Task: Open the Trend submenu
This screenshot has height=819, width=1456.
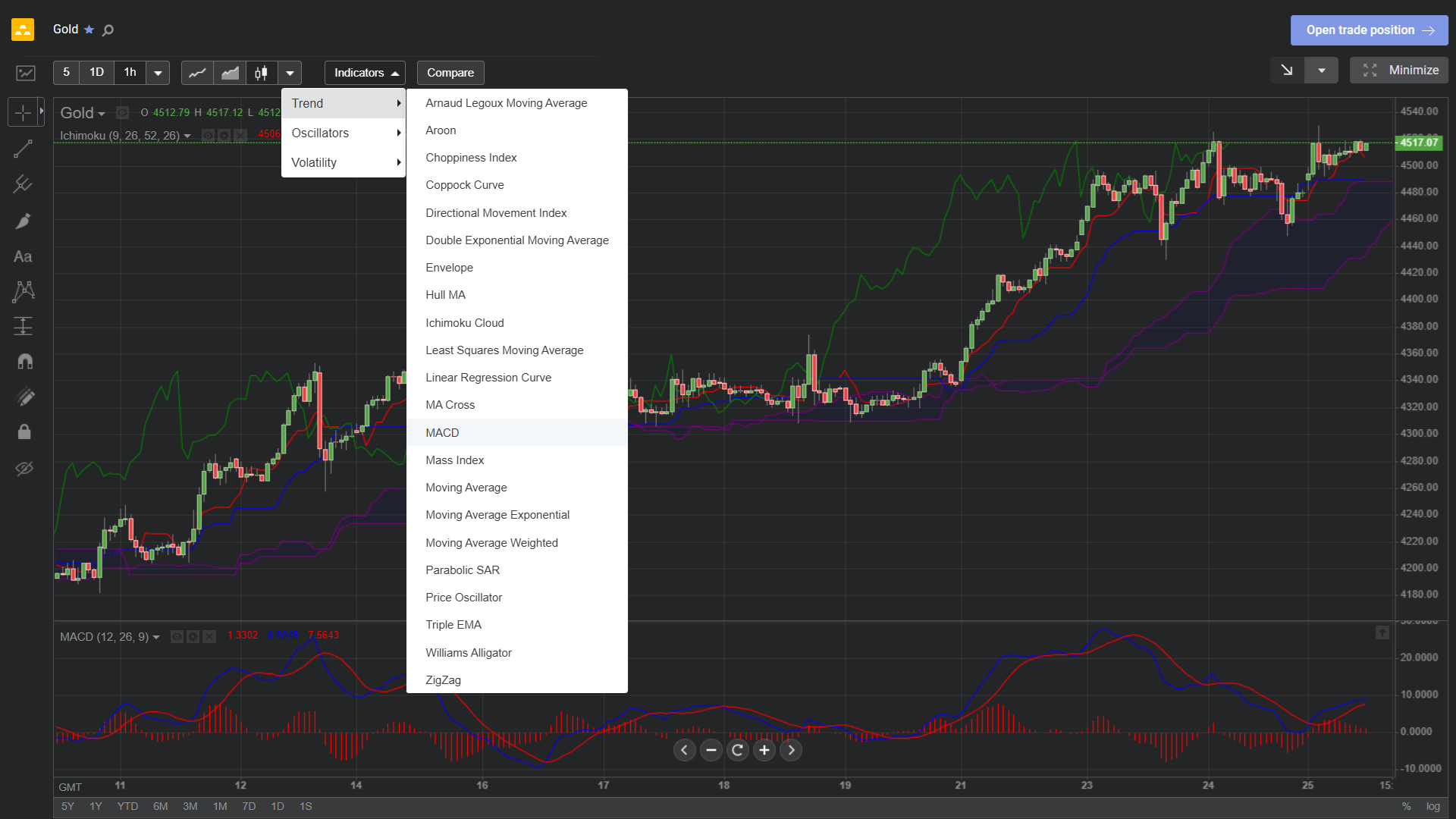Action: pos(344,103)
